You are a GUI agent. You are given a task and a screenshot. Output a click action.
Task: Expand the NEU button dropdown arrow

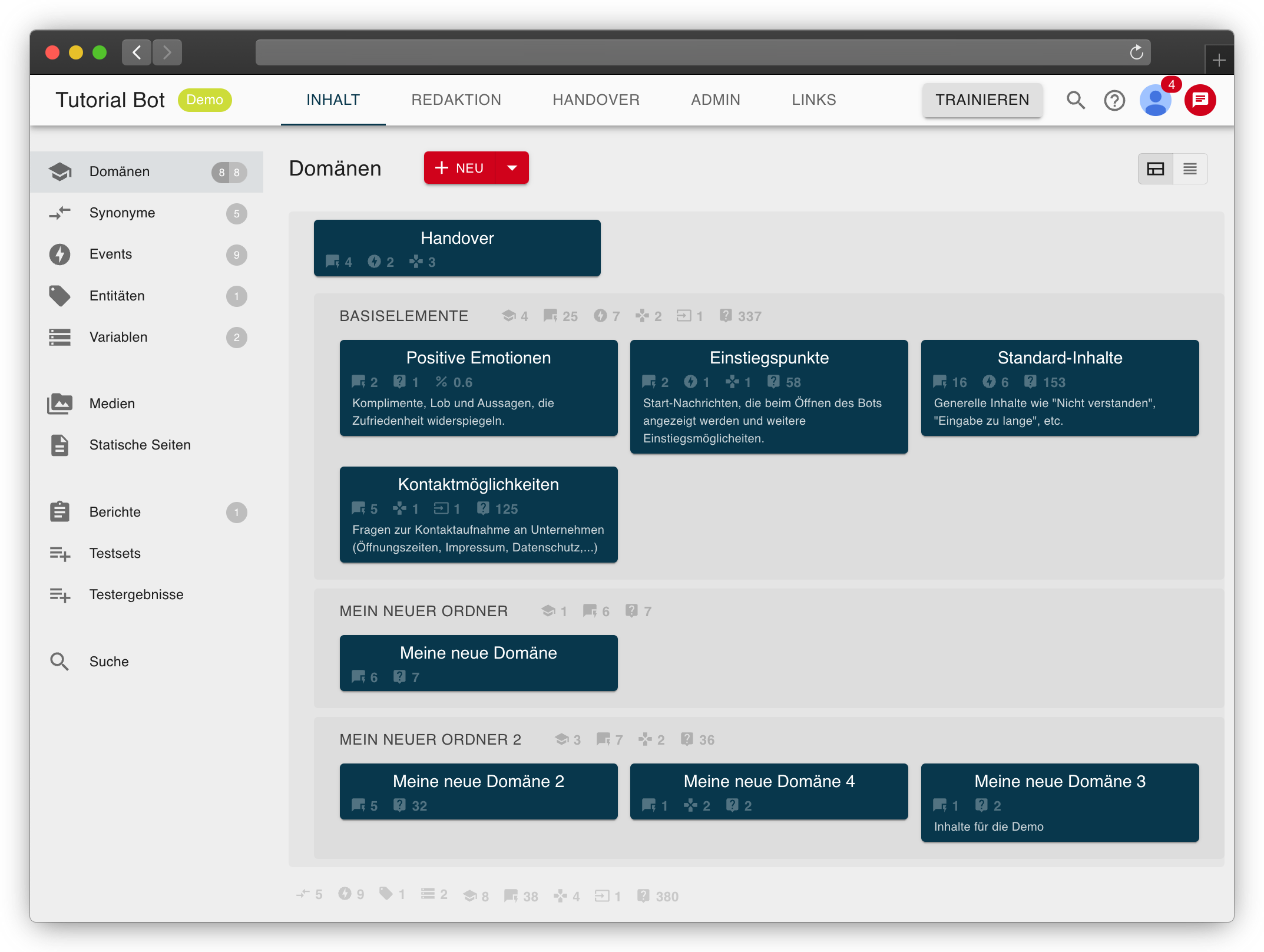(x=512, y=168)
